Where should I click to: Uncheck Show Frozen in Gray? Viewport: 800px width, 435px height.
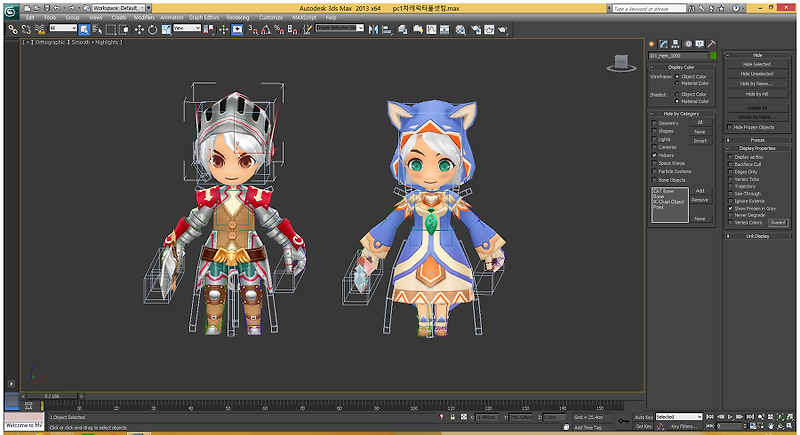731,208
